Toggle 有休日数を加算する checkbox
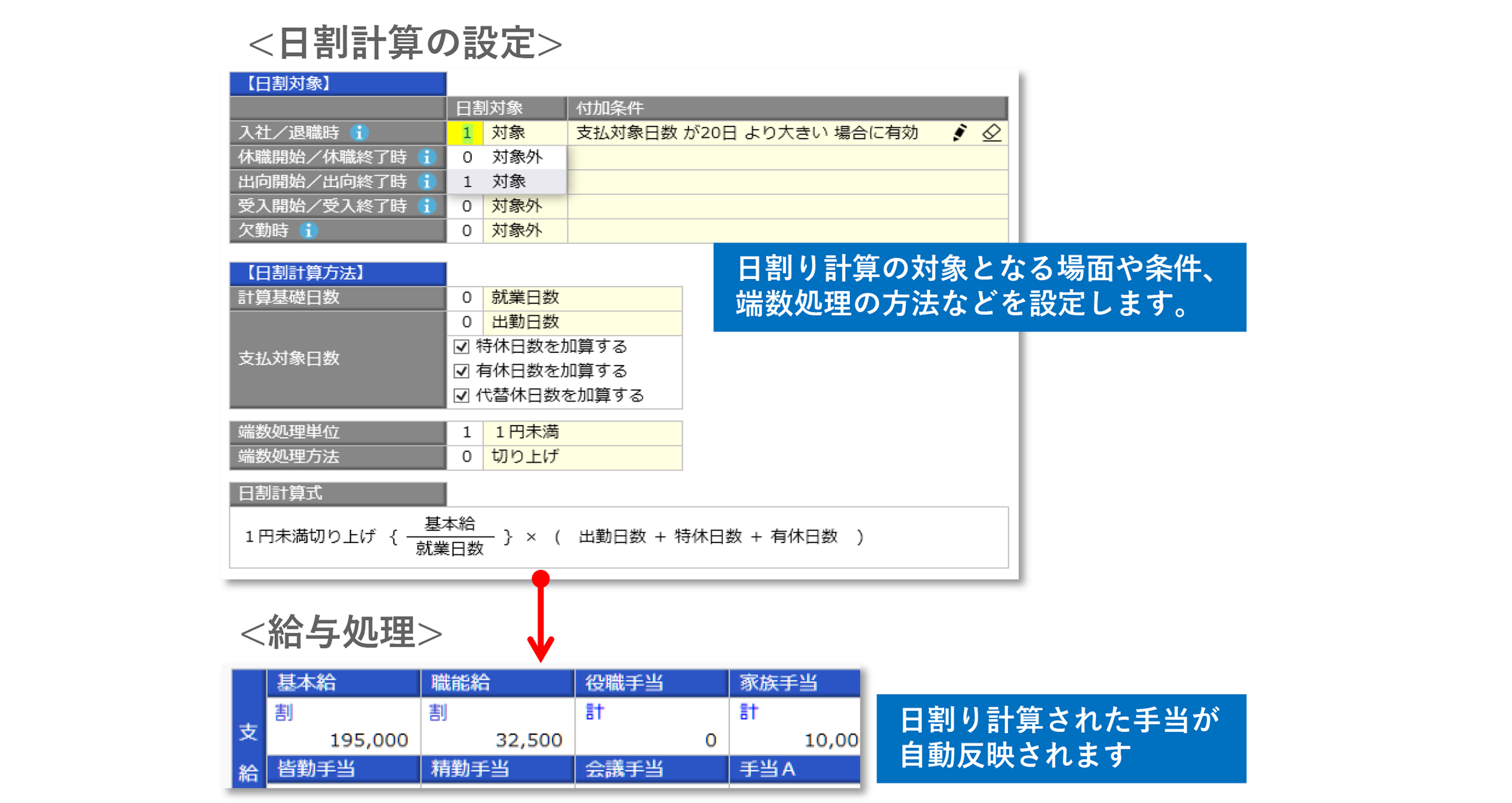Screen dimensions: 1512x803 point(462,371)
